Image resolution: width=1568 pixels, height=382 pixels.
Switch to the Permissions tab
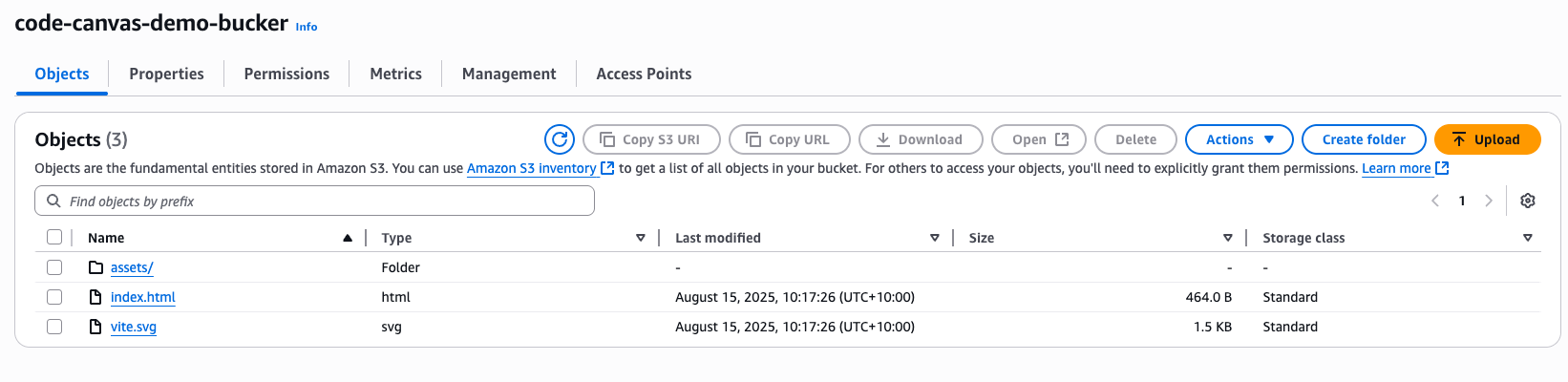(286, 74)
